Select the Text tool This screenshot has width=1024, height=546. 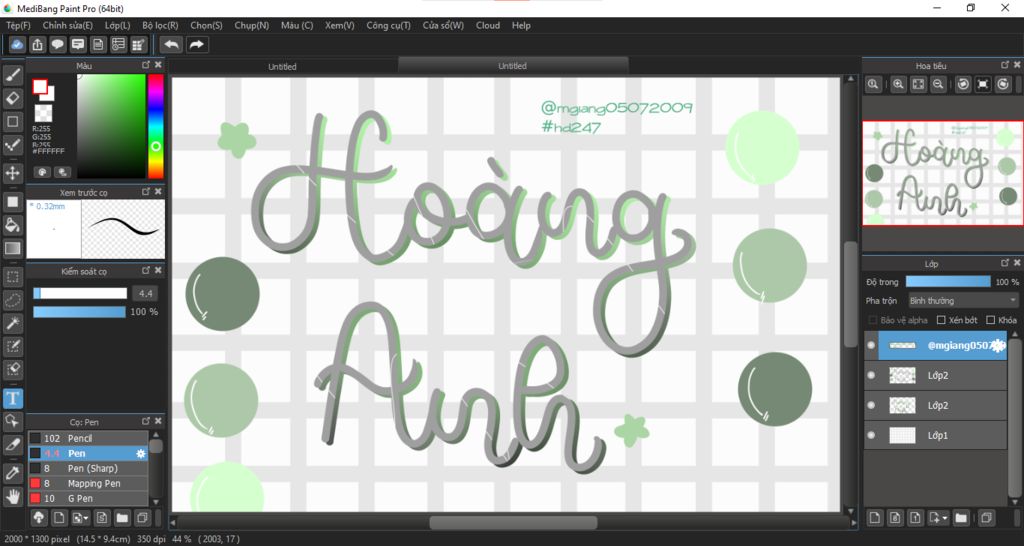click(12, 398)
